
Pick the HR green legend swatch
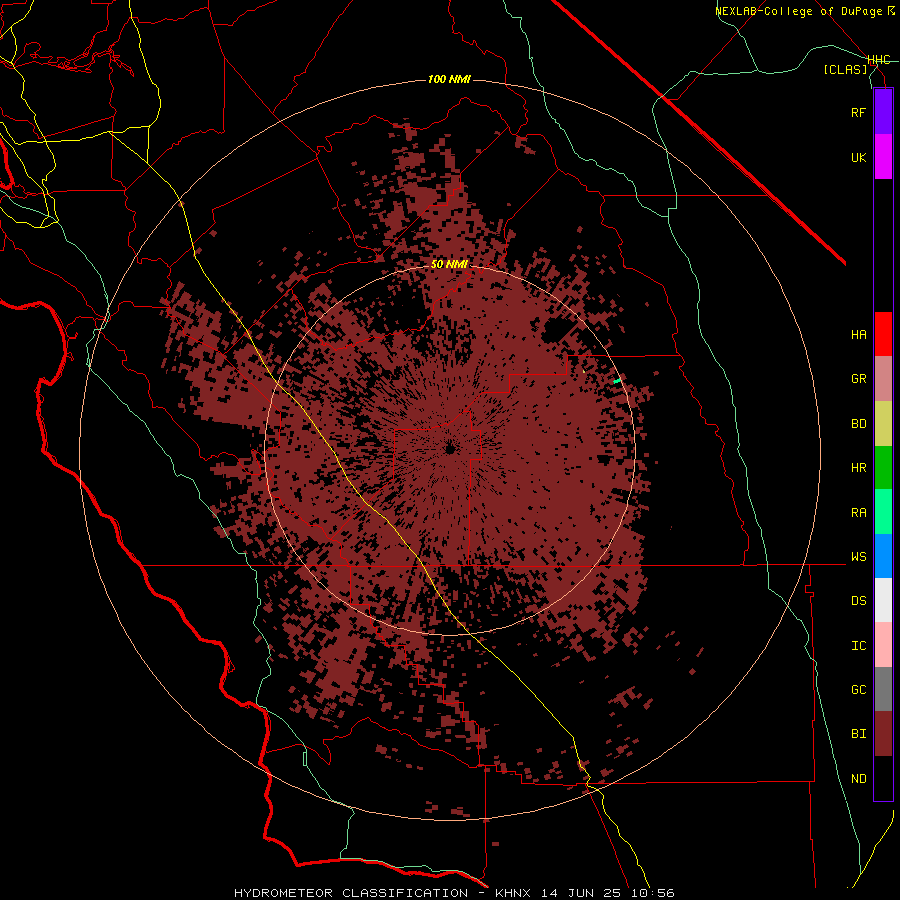pyautogui.click(x=883, y=468)
